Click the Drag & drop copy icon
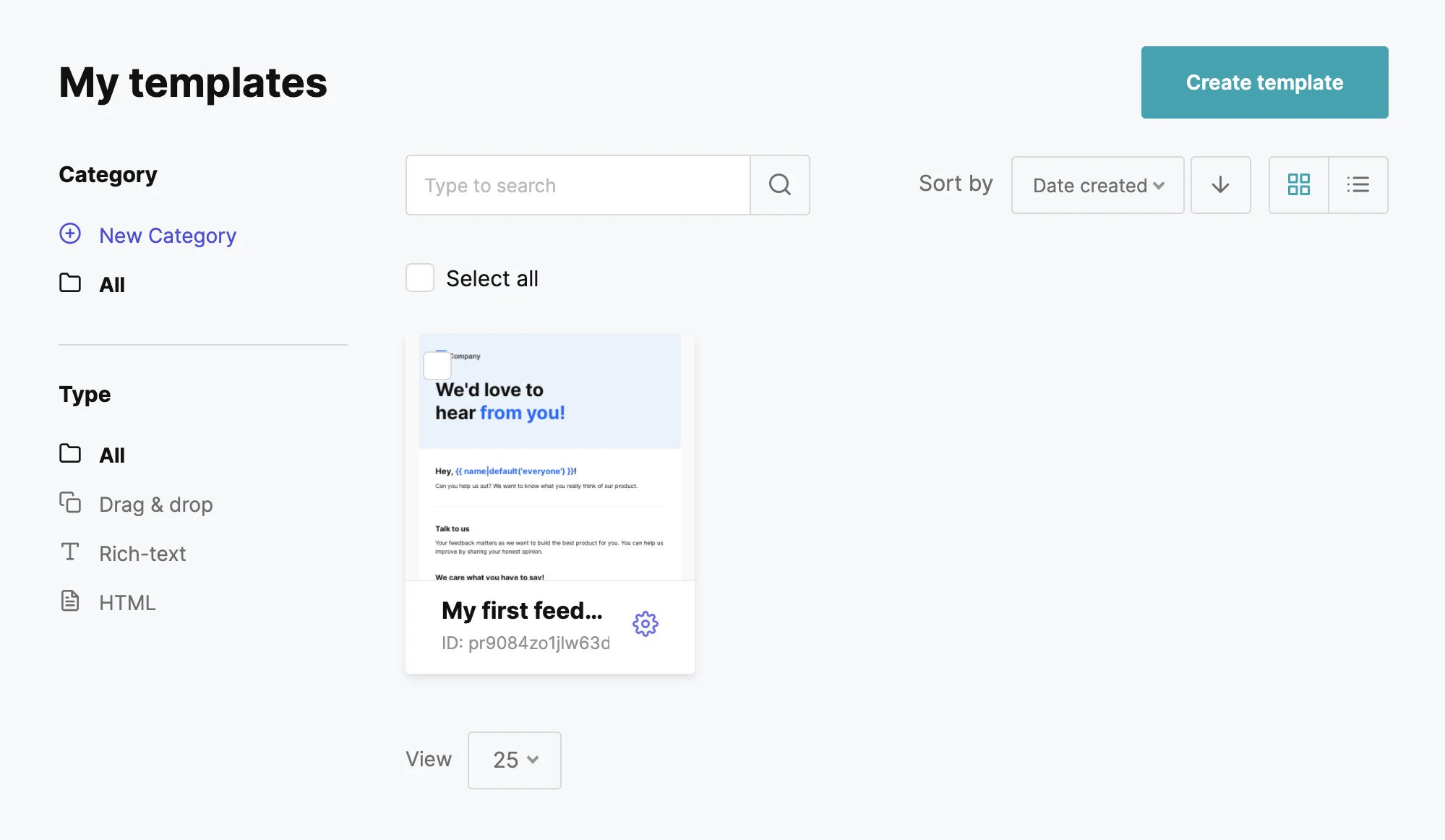The height and width of the screenshot is (840, 1445). (70, 502)
